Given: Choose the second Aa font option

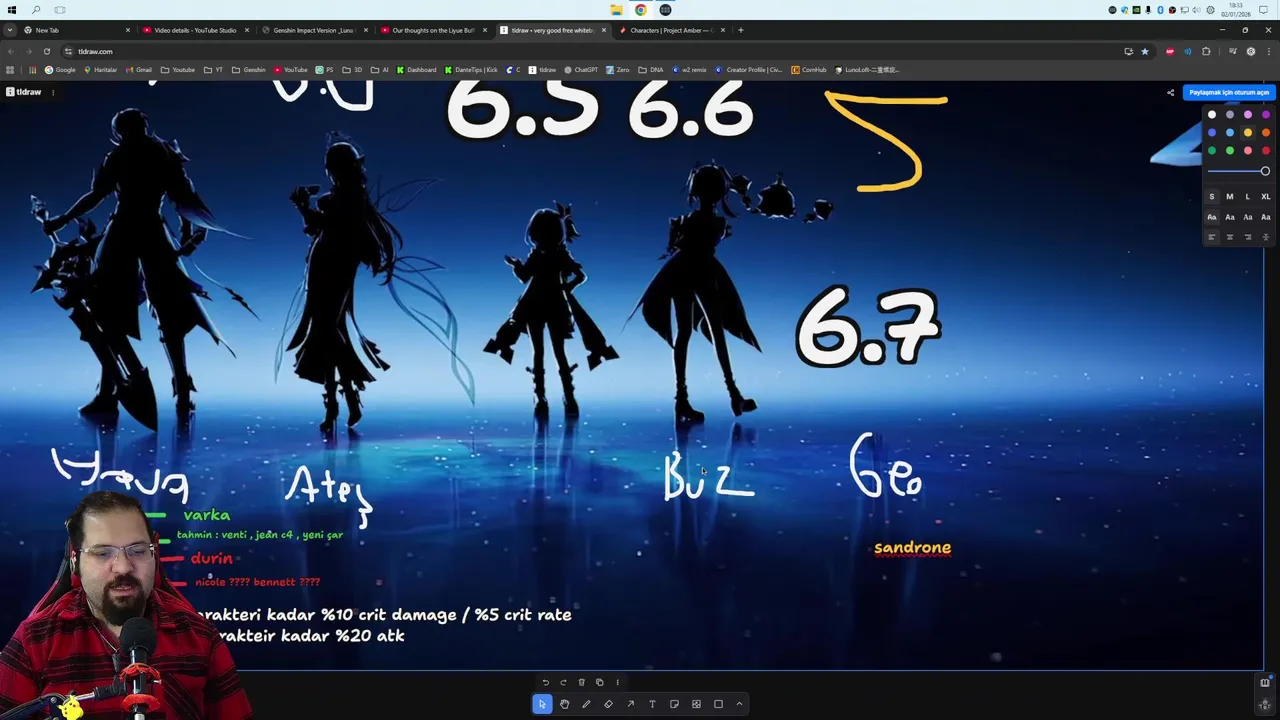Looking at the screenshot, I should click(1230, 217).
